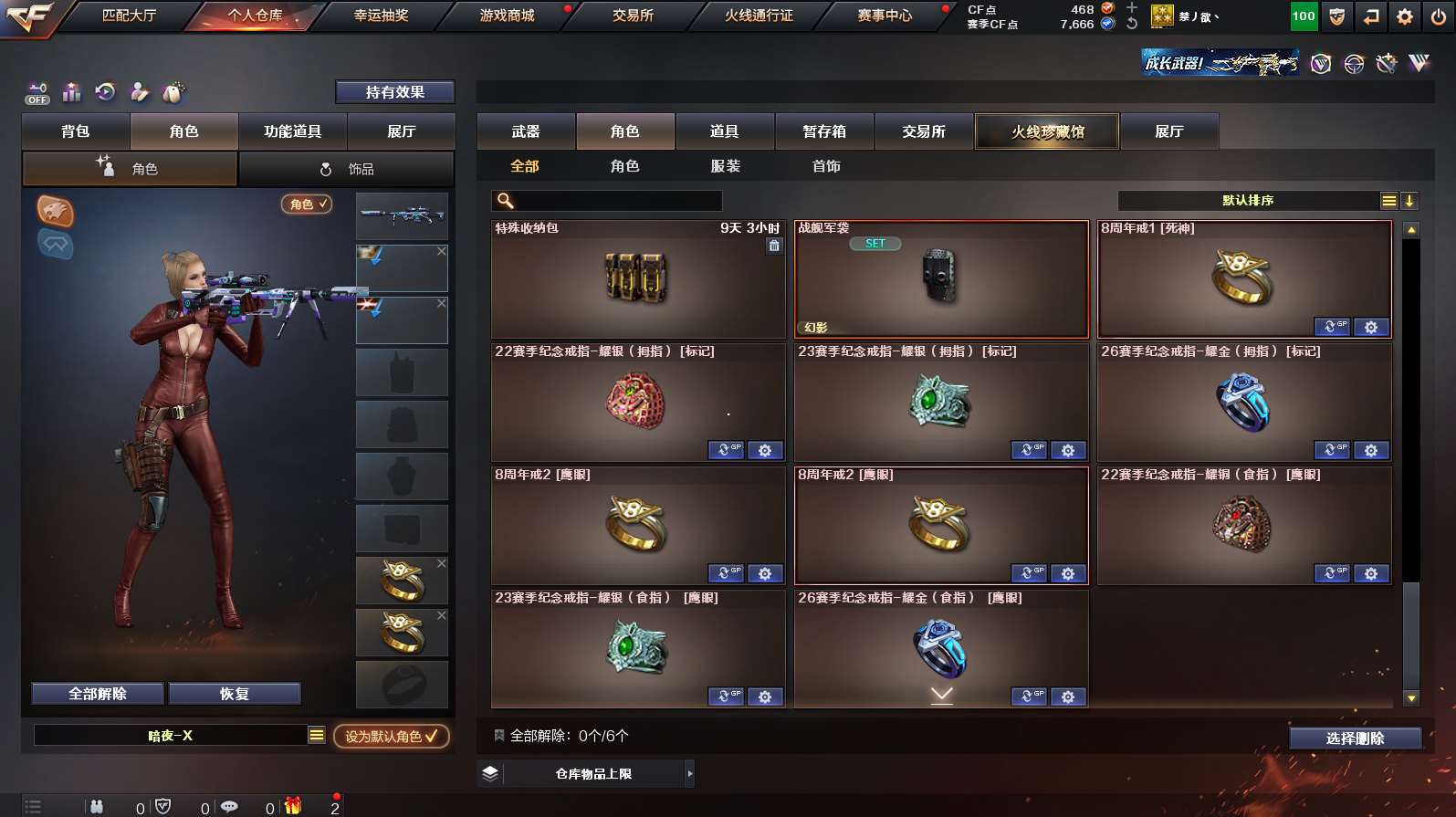The height and width of the screenshot is (817, 1456).
Task: Switch to the 火线珍藏馆 tab
Action: pos(1047,131)
